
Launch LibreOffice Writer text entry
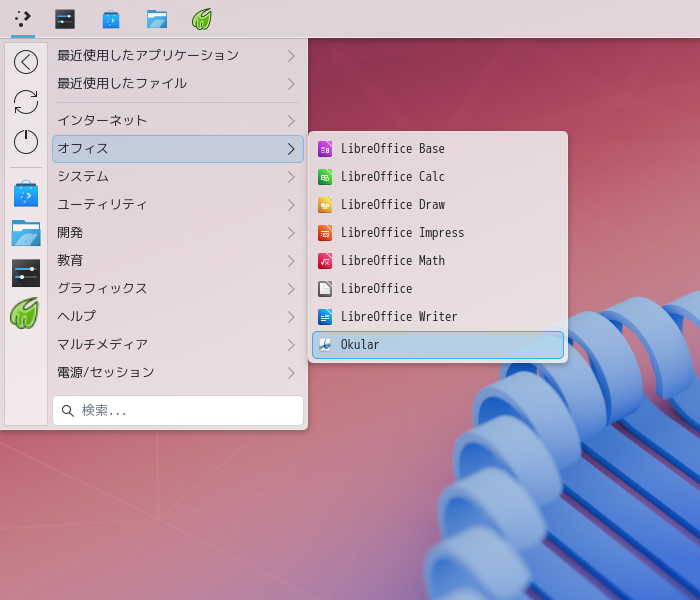pyautogui.click(x=399, y=317)
